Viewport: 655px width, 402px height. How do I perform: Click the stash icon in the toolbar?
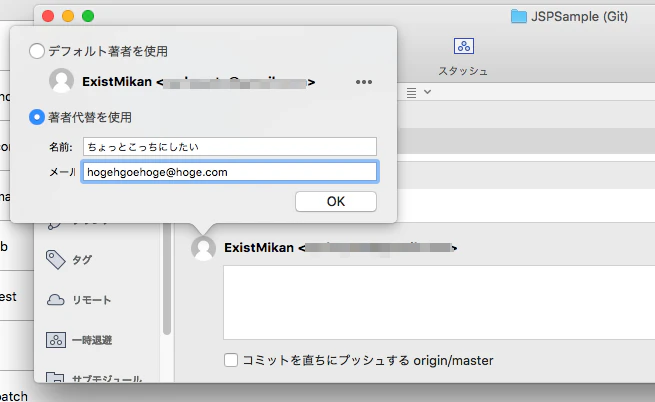click(464, 46)
